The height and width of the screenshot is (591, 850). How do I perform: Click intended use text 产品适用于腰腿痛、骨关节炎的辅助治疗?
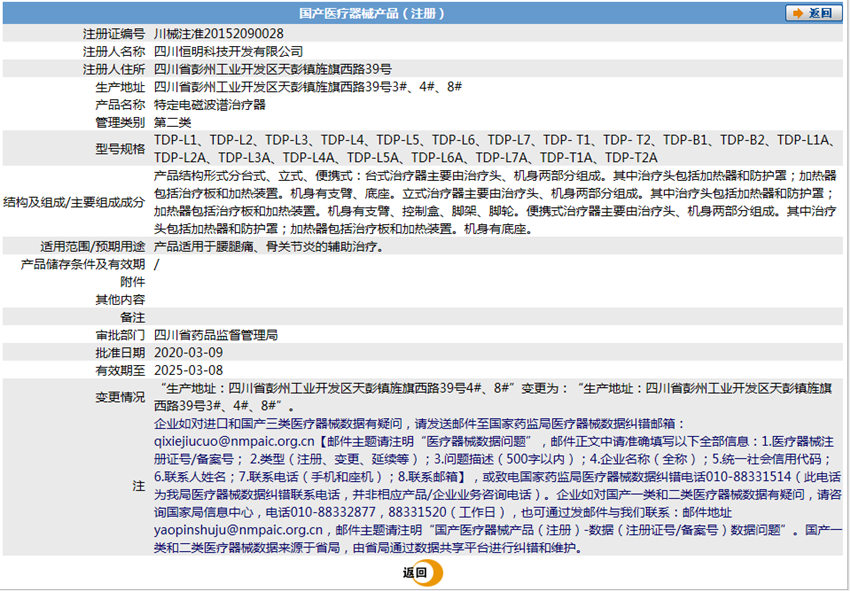click(x=269, y=247)
